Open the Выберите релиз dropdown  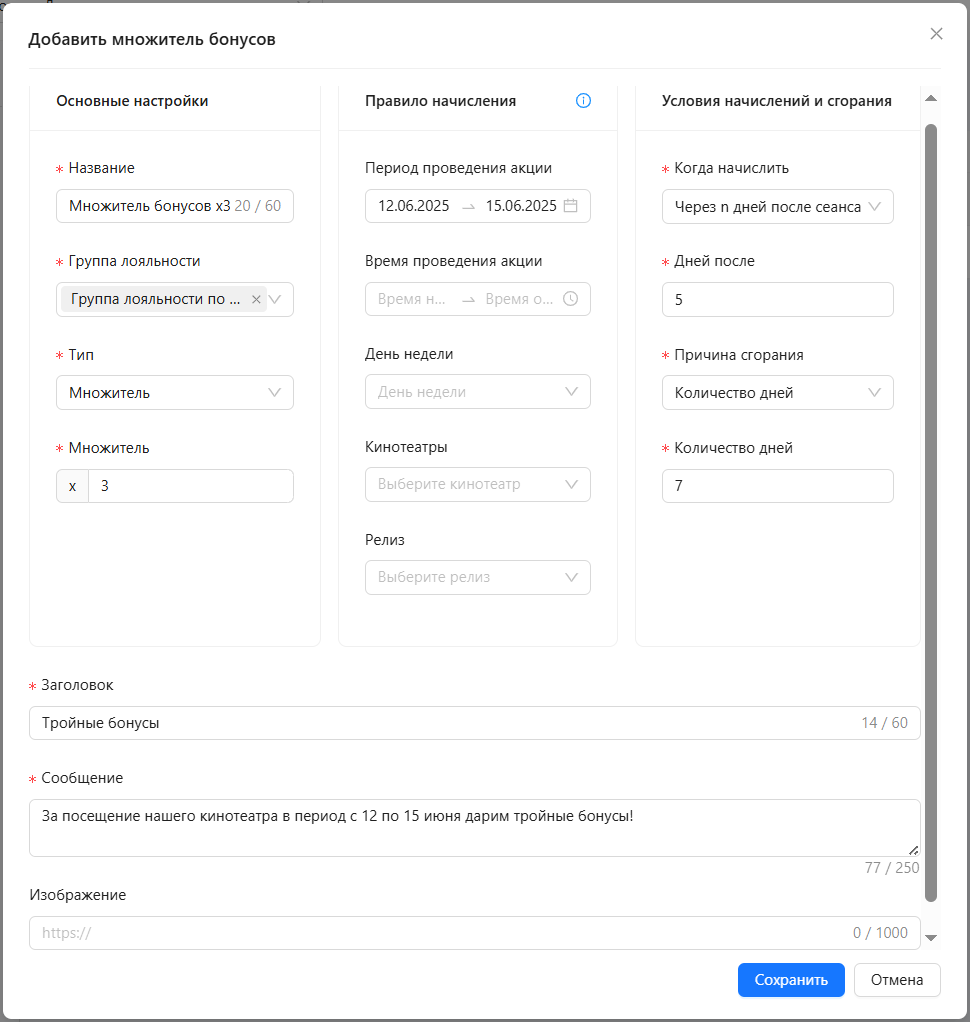click(x=478, y=577)
